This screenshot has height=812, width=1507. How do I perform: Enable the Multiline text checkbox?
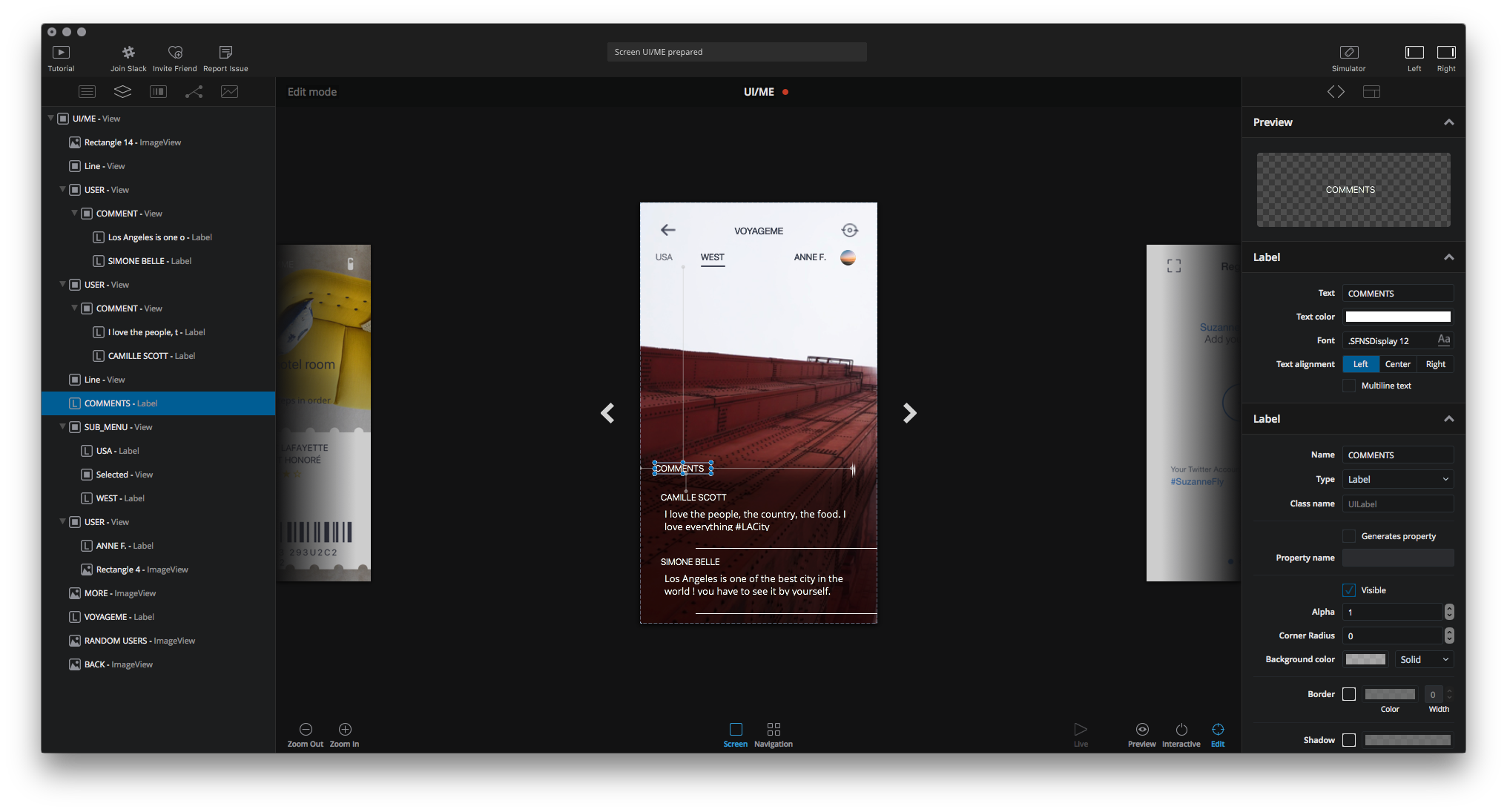point(1349,386)
